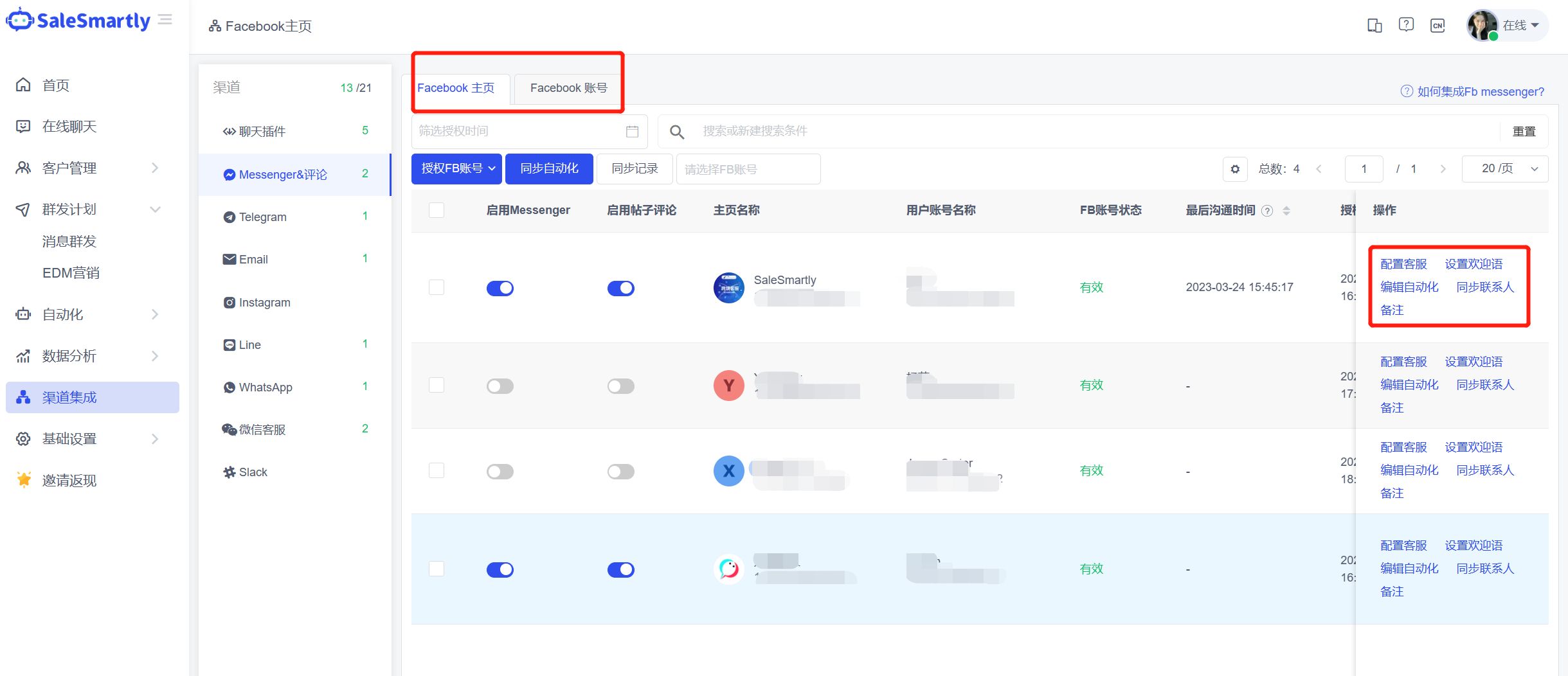Screen dimensions: 1568x676
Task: Click 编辑自动化 in the Y page row
Action: click(x=1409, y=385)
